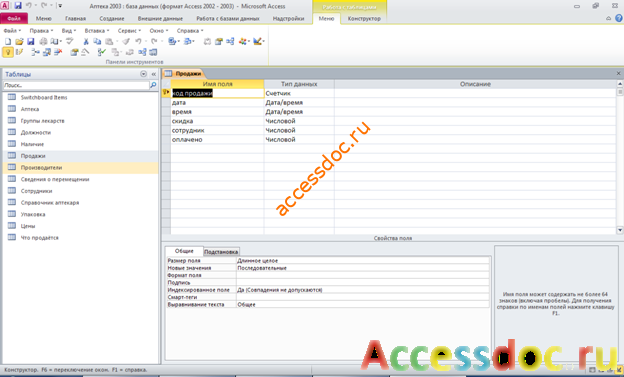Click in the Поиск search field

click(x=76, y=85)
